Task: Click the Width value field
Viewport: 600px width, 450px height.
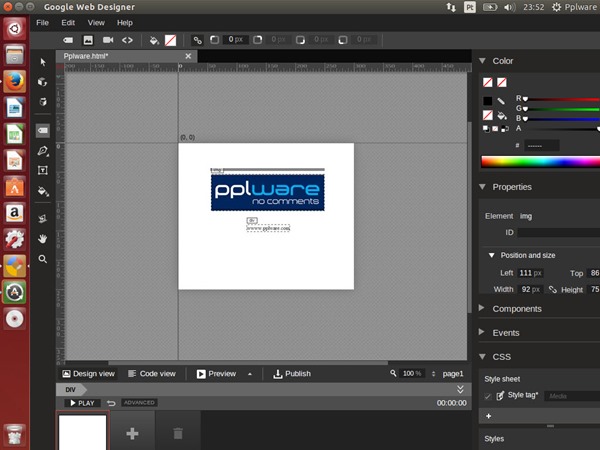Action: click(530, 289)
